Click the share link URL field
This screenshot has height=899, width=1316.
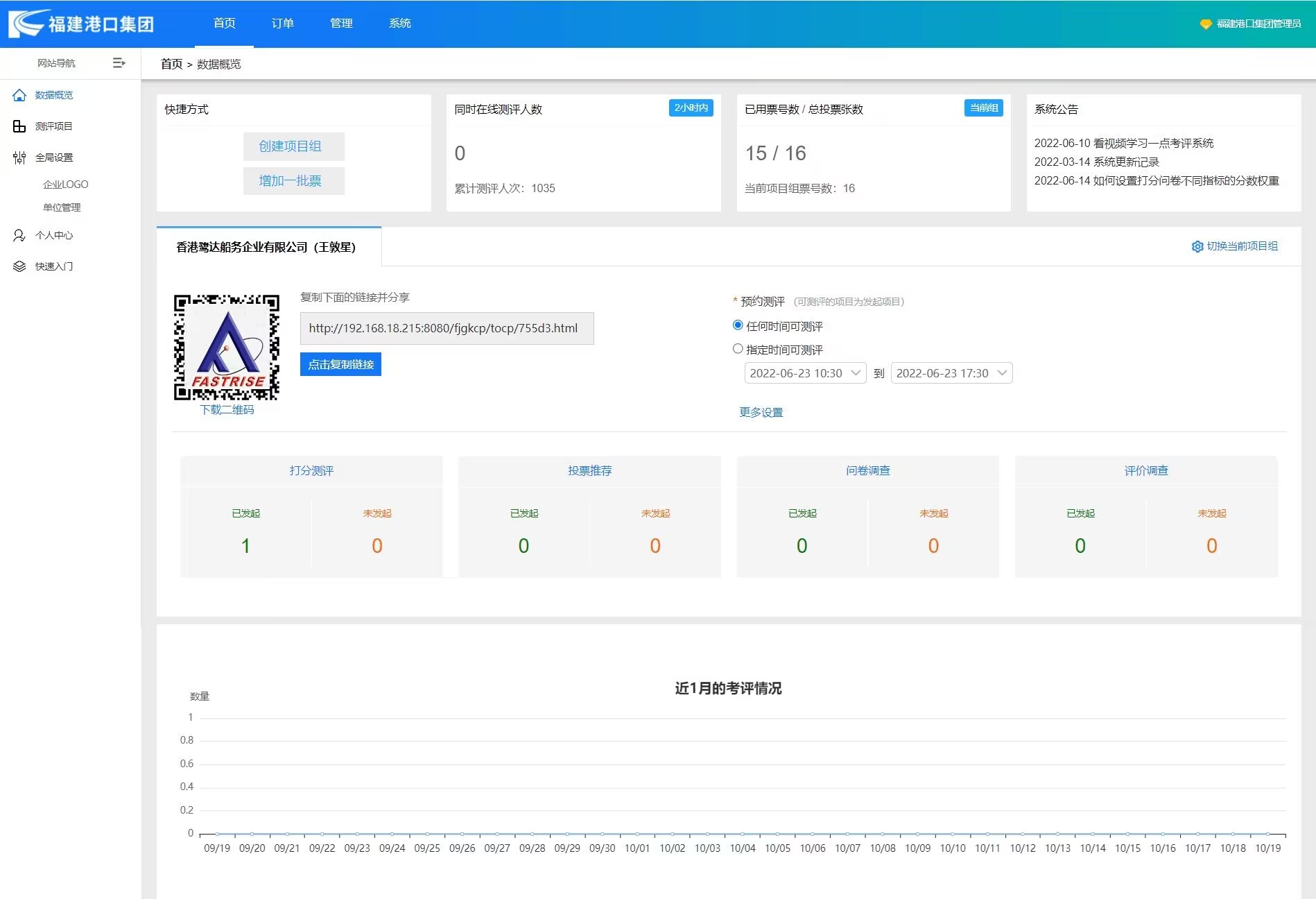[447, 328]
